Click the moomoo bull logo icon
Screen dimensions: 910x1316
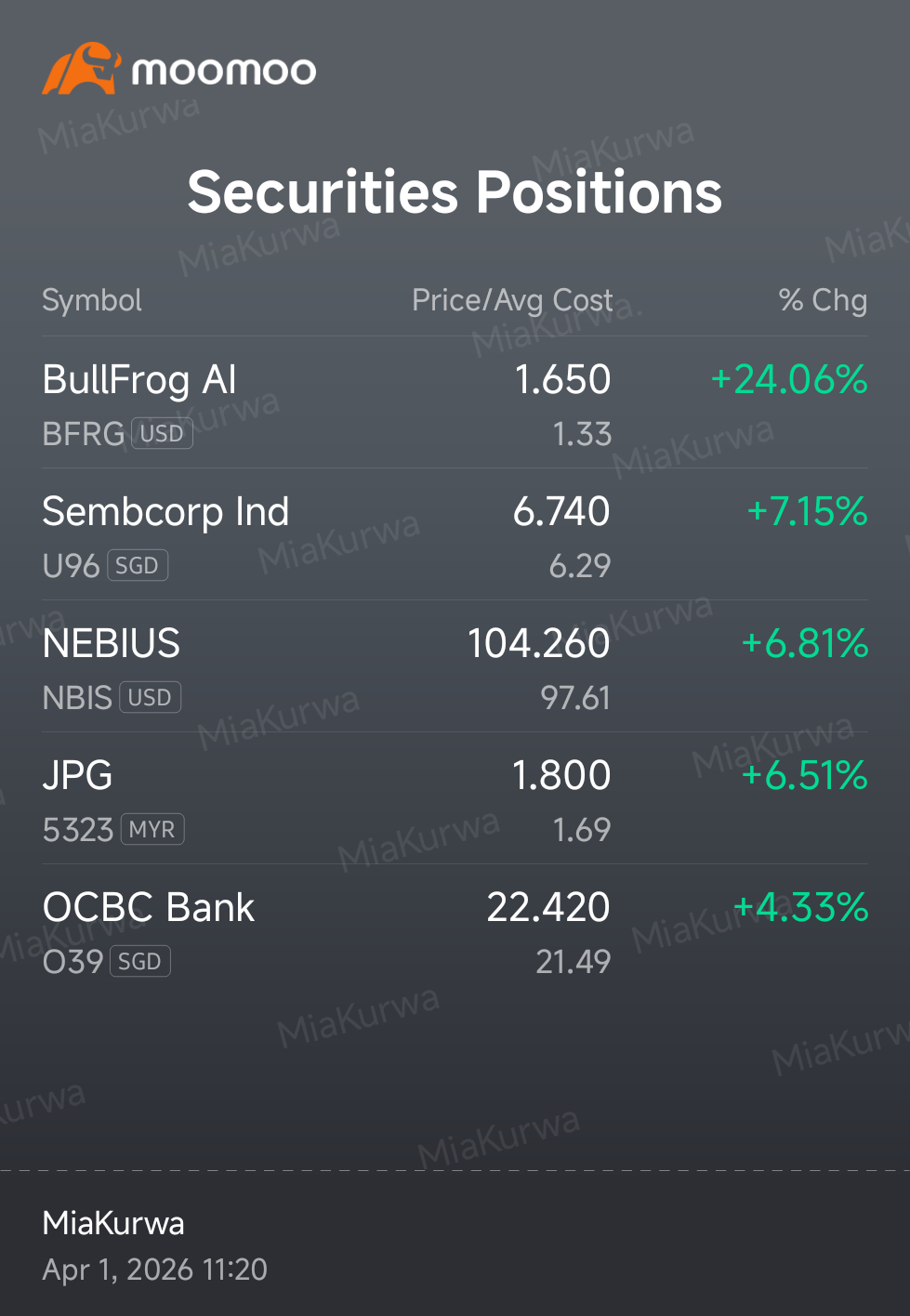pyautogui.click(x=81, y=68)
